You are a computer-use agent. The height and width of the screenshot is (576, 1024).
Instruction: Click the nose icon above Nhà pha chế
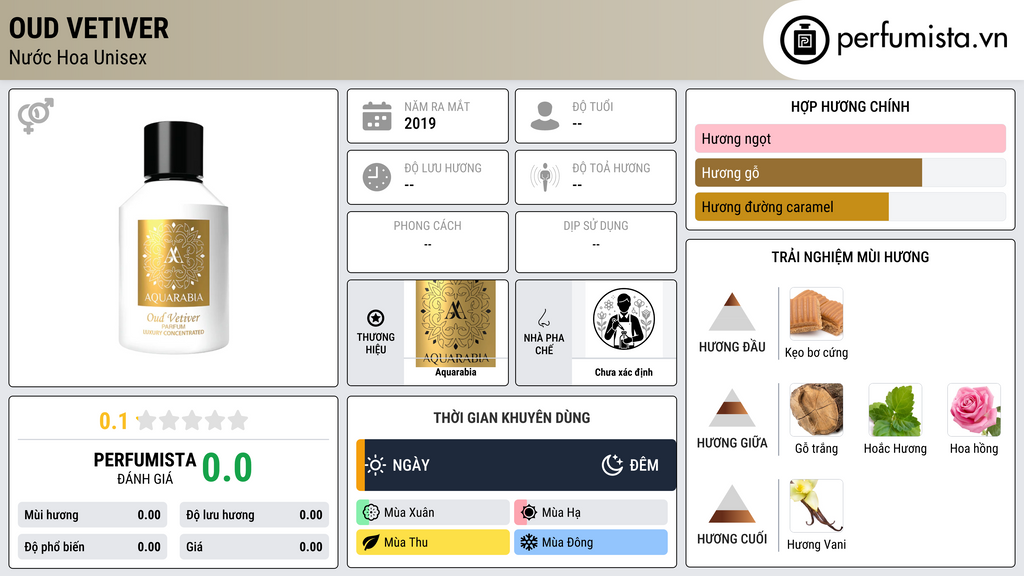[543, 318]
